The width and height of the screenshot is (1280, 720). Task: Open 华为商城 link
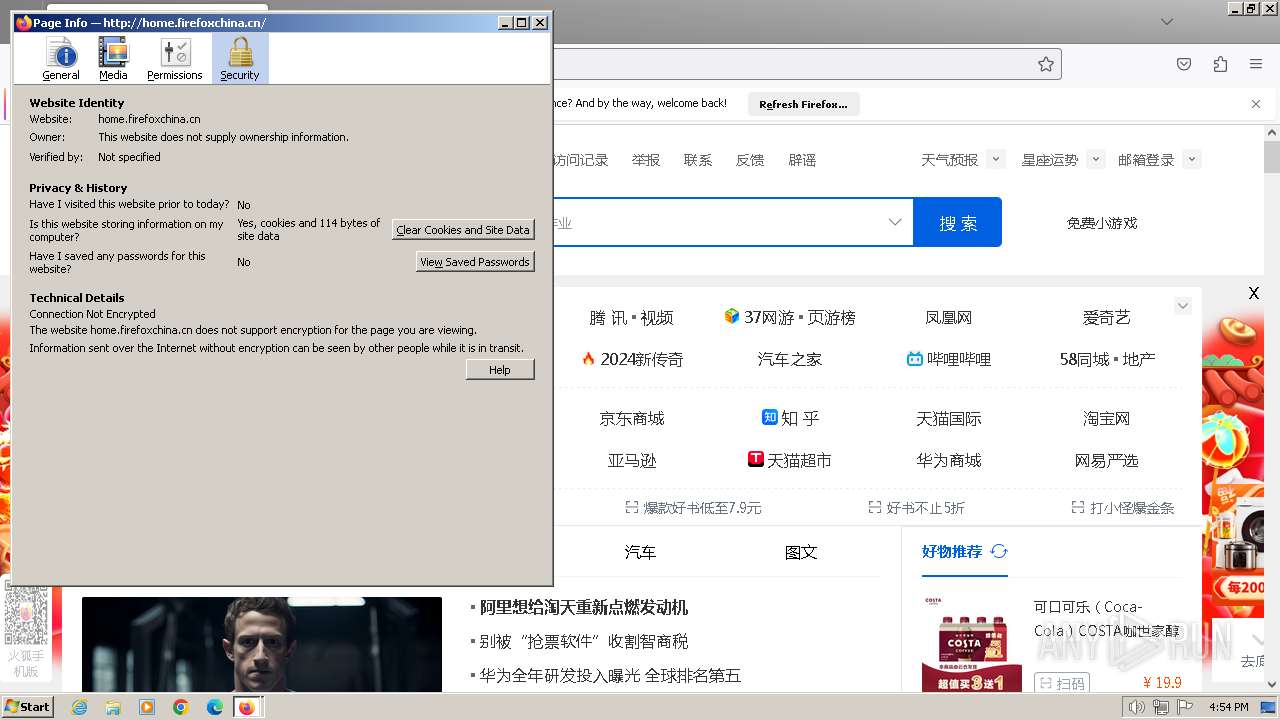tap(949, 461)
